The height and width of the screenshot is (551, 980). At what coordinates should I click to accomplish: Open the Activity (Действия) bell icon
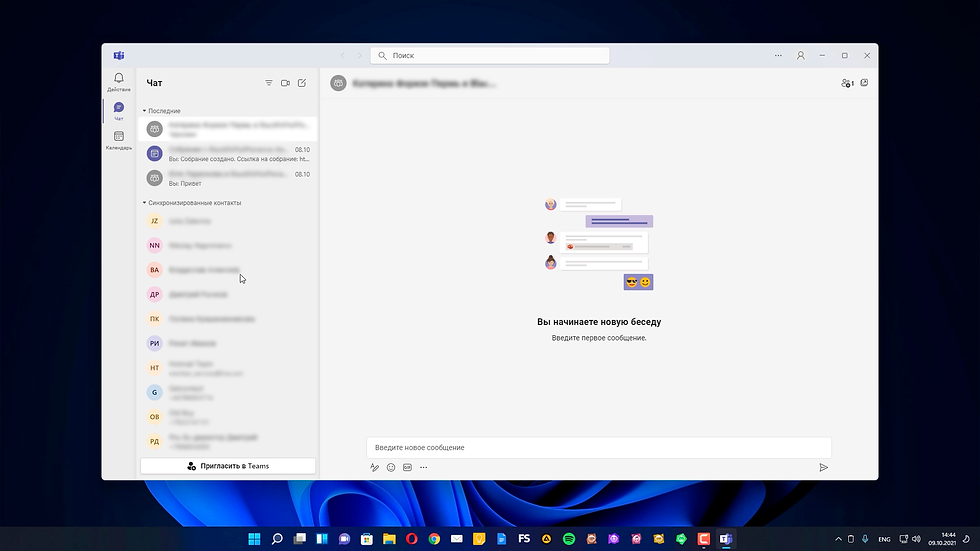coord(119,82)
